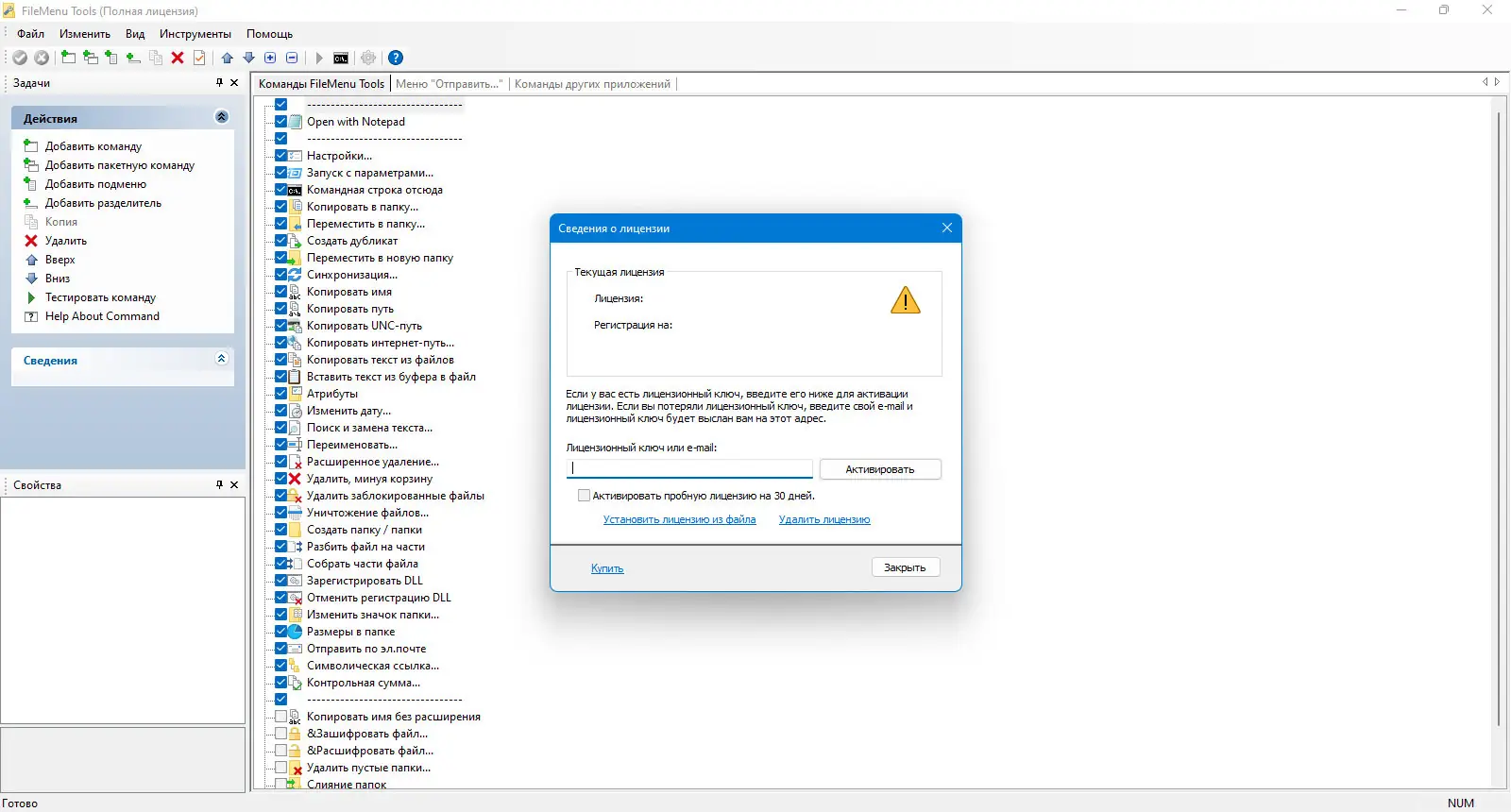The height and width of the screenshot is (812, 1511).
Task: Toggle the Контрольная сумма command checkbox
Action: [x=280, y=683]
